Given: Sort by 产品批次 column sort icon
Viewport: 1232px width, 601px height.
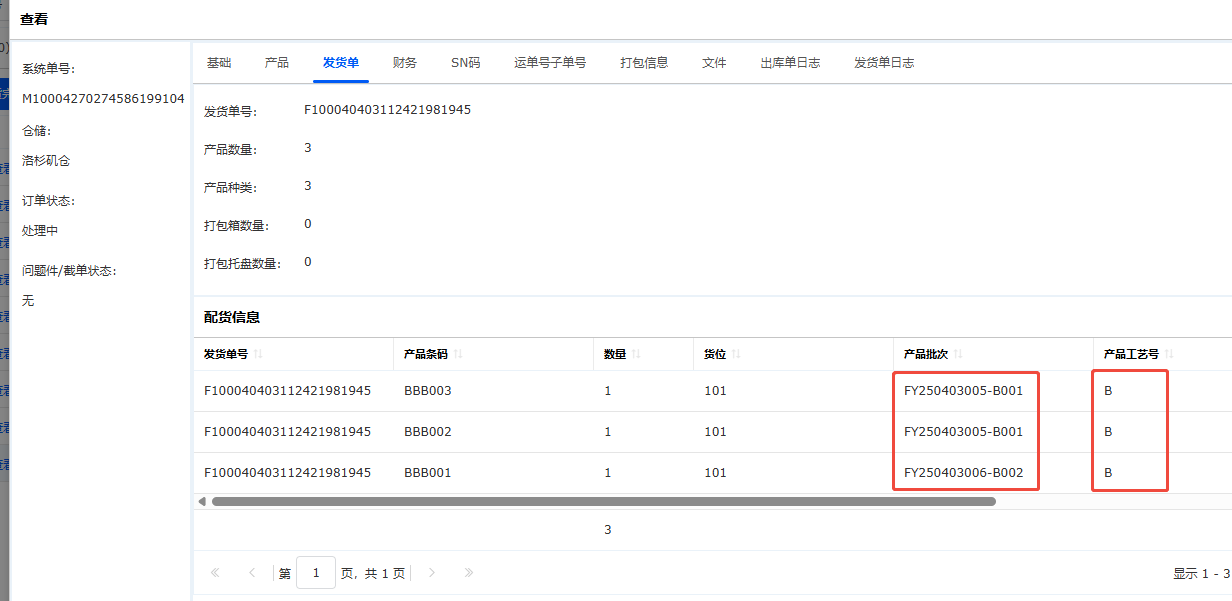Looking at the screenshot, I should pos(959,354).
